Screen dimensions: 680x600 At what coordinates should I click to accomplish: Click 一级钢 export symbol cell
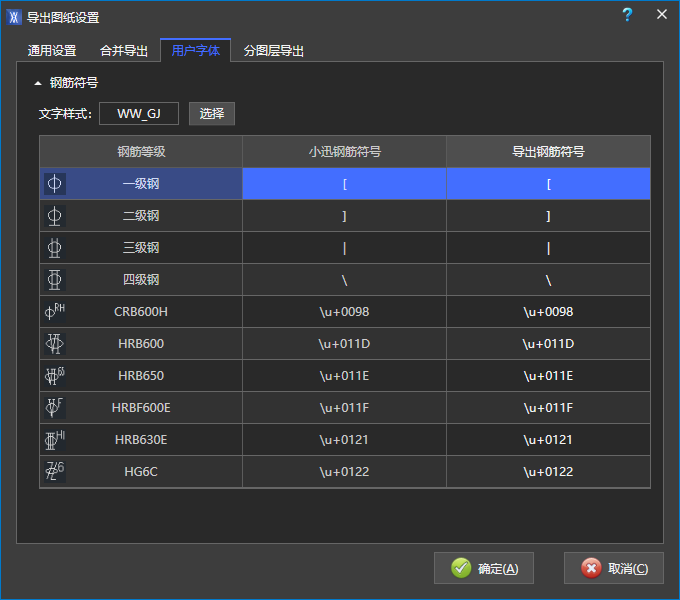click(x=549, y=184)
